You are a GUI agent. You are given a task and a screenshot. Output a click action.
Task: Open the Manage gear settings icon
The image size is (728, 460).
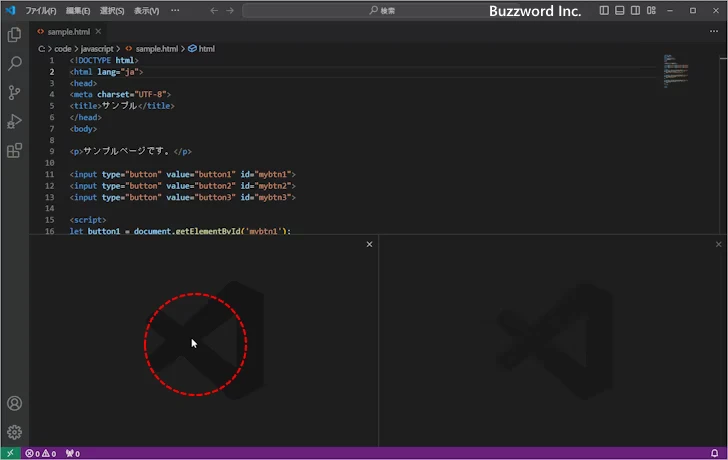(14, 432)
